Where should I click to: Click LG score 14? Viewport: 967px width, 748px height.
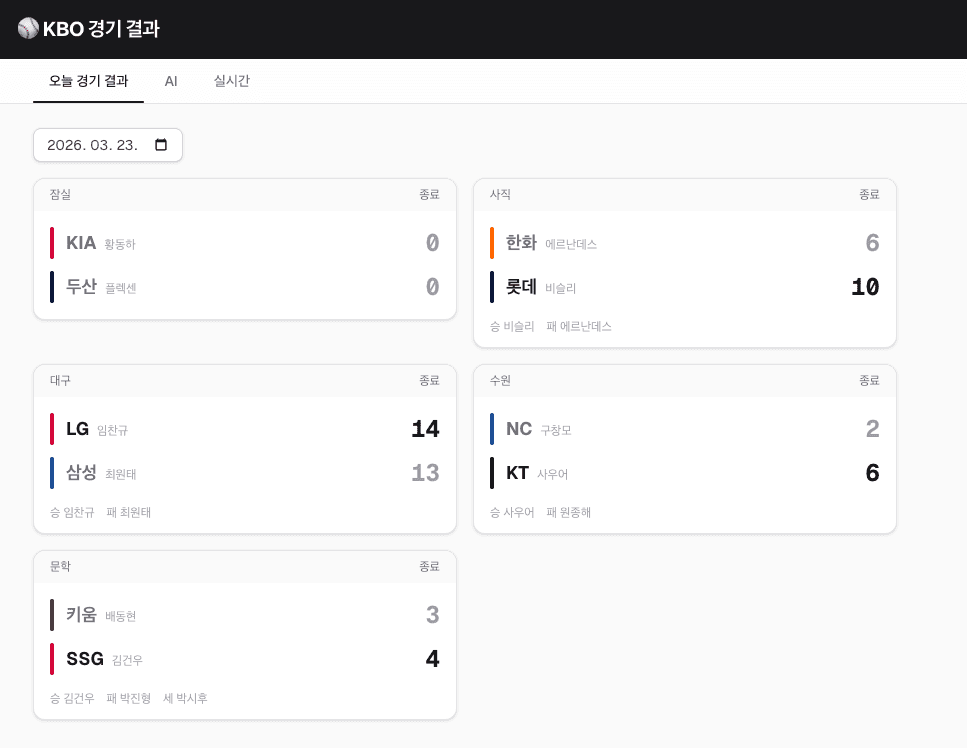(x=426, y=429)
